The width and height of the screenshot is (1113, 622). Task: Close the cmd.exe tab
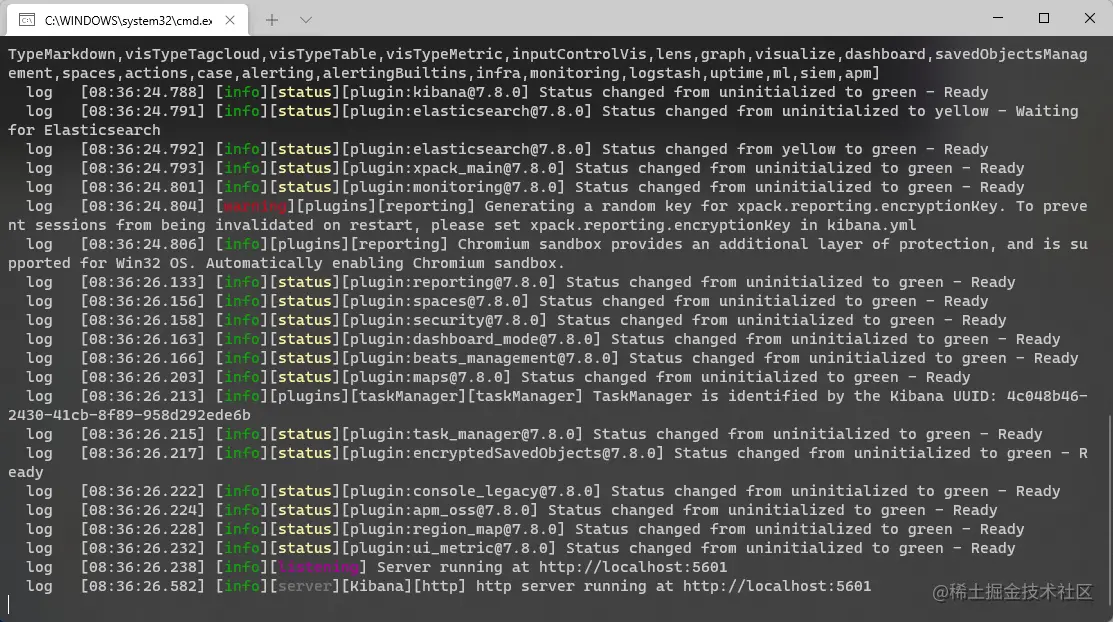pyautogui.click(x=230, y=20)
